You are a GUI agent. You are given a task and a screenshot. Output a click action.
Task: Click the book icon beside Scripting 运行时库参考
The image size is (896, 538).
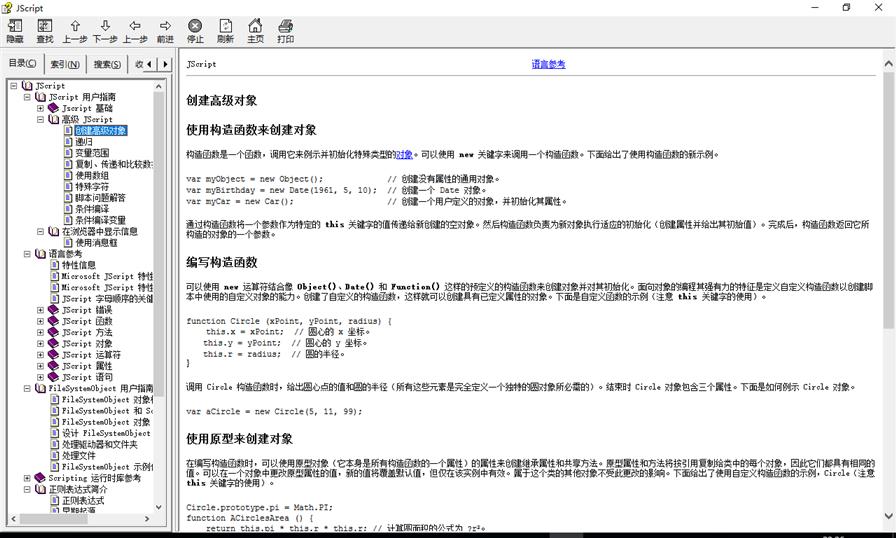click(40, 477)
